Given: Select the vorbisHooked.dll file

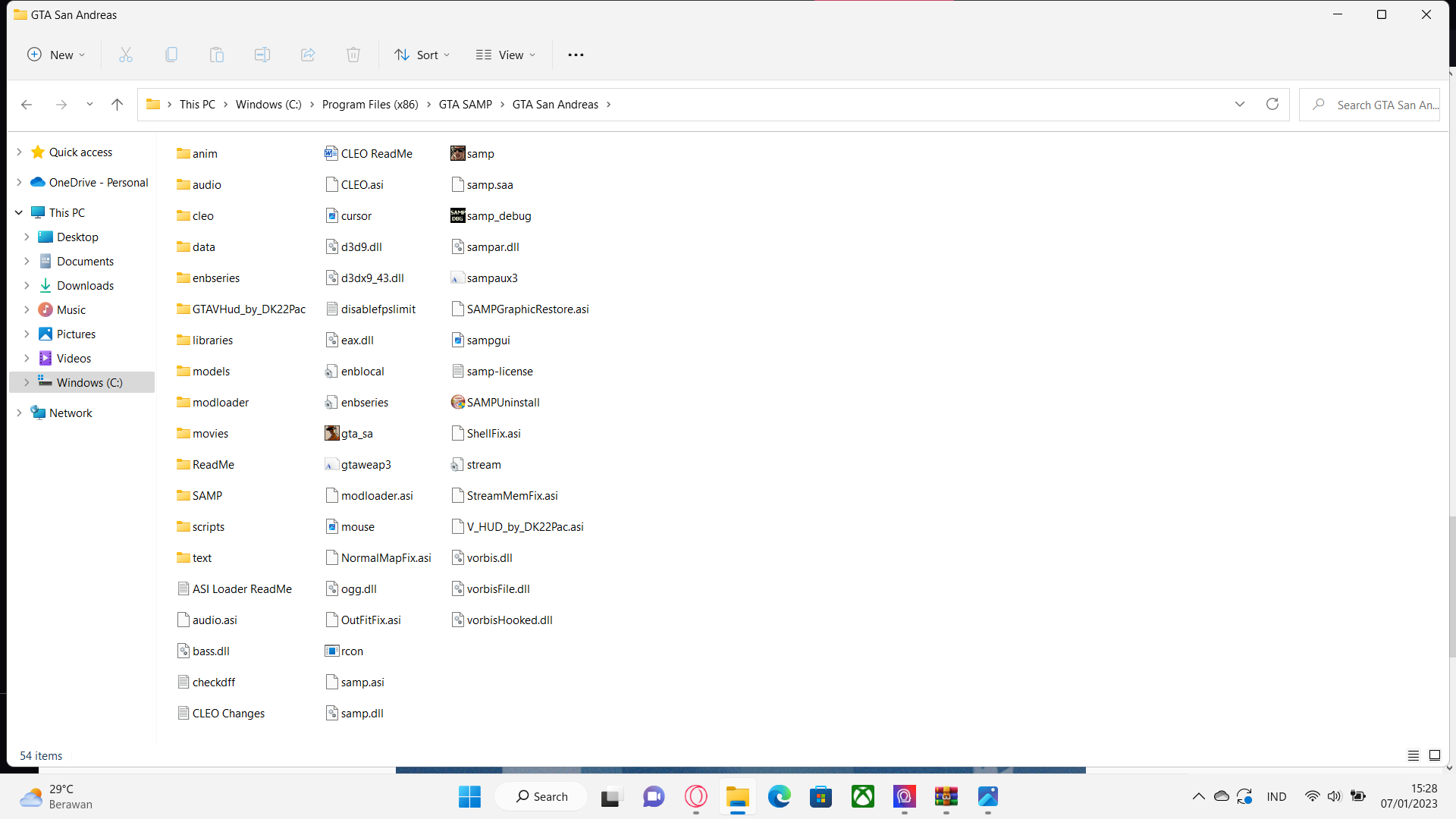Looking at the screenshot, I should [x=502, y=620].
